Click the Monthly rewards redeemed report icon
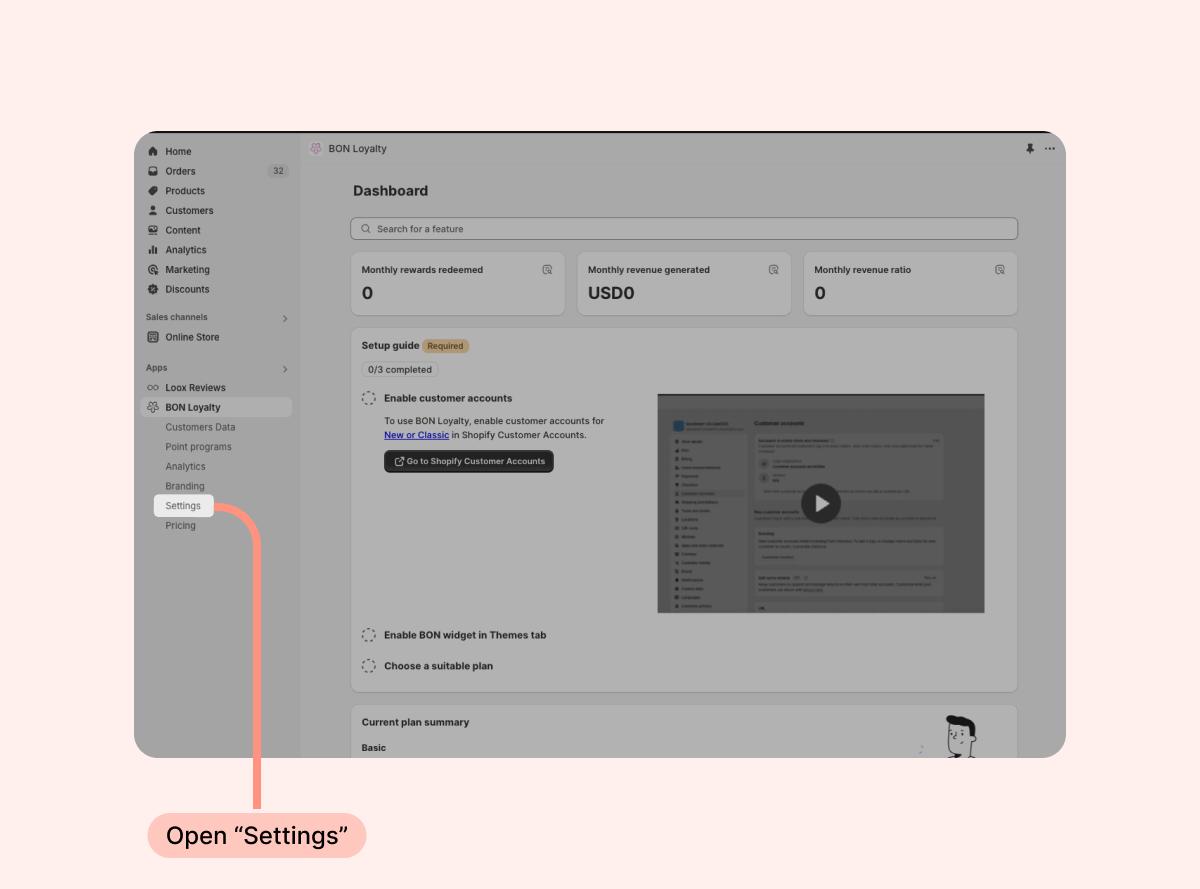The image size is (1200, 889). point(547,270)
